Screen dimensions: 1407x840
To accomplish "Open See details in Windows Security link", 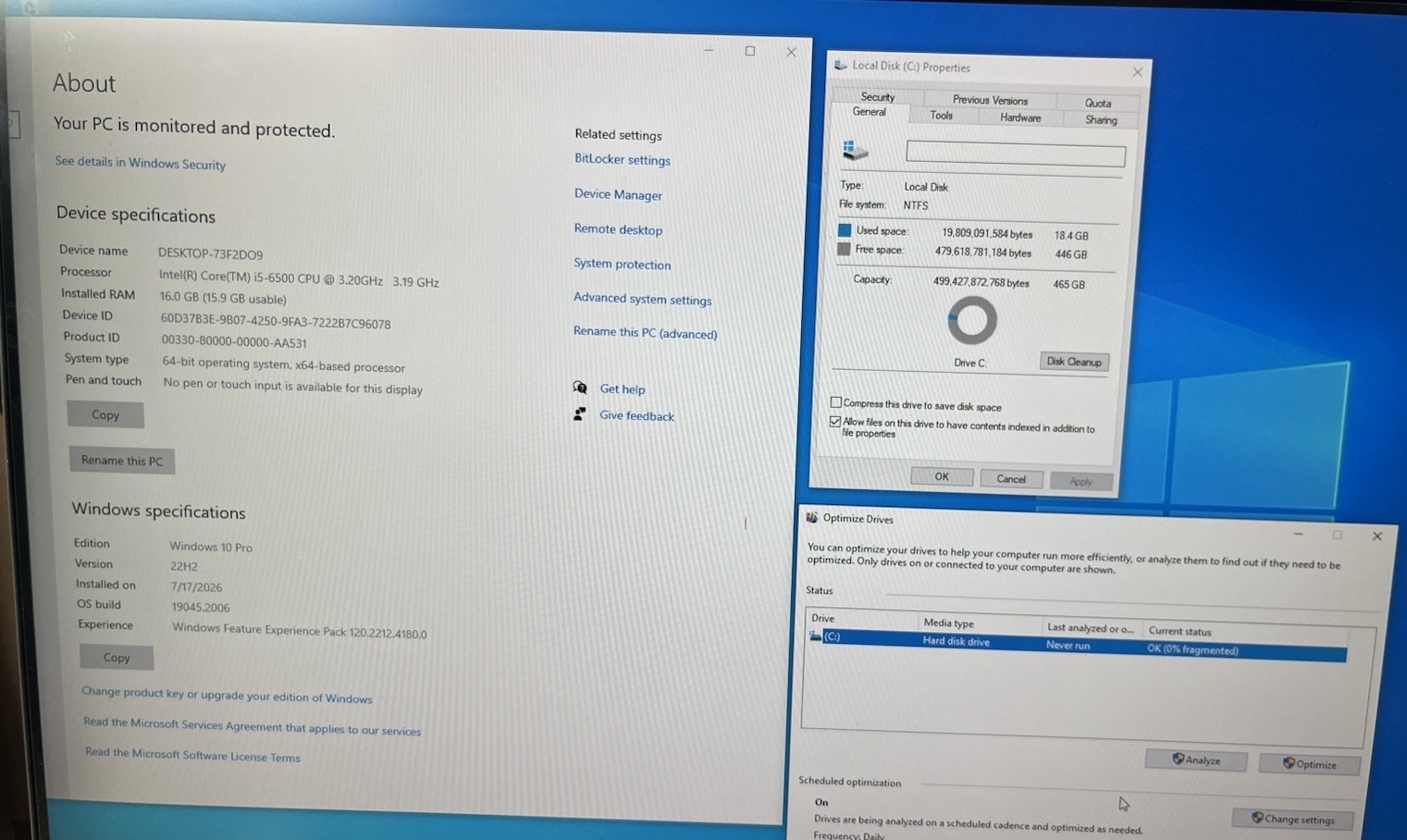I will (140, 163).
